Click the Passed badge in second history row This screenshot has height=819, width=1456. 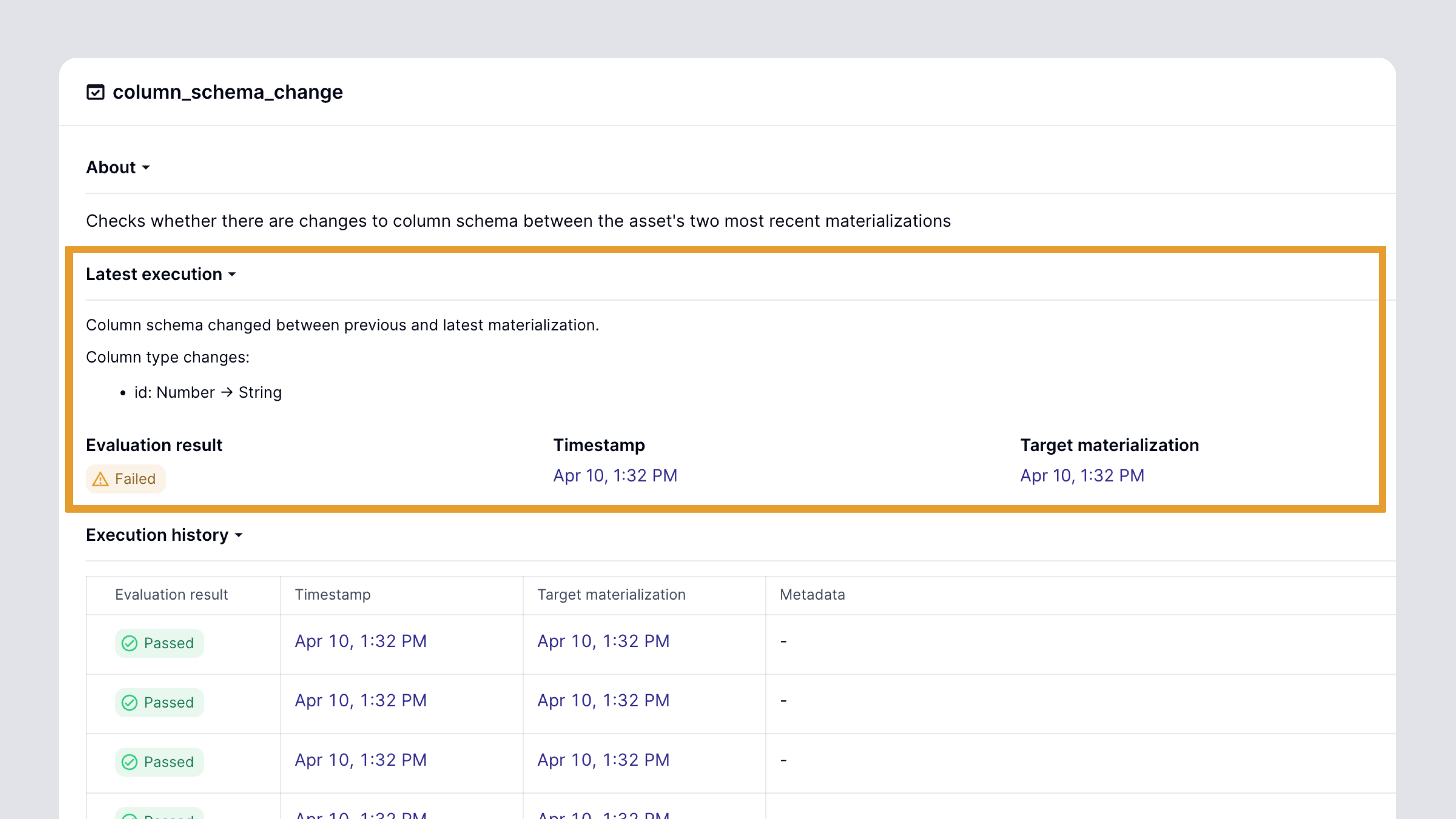click(x=159, y=703)
